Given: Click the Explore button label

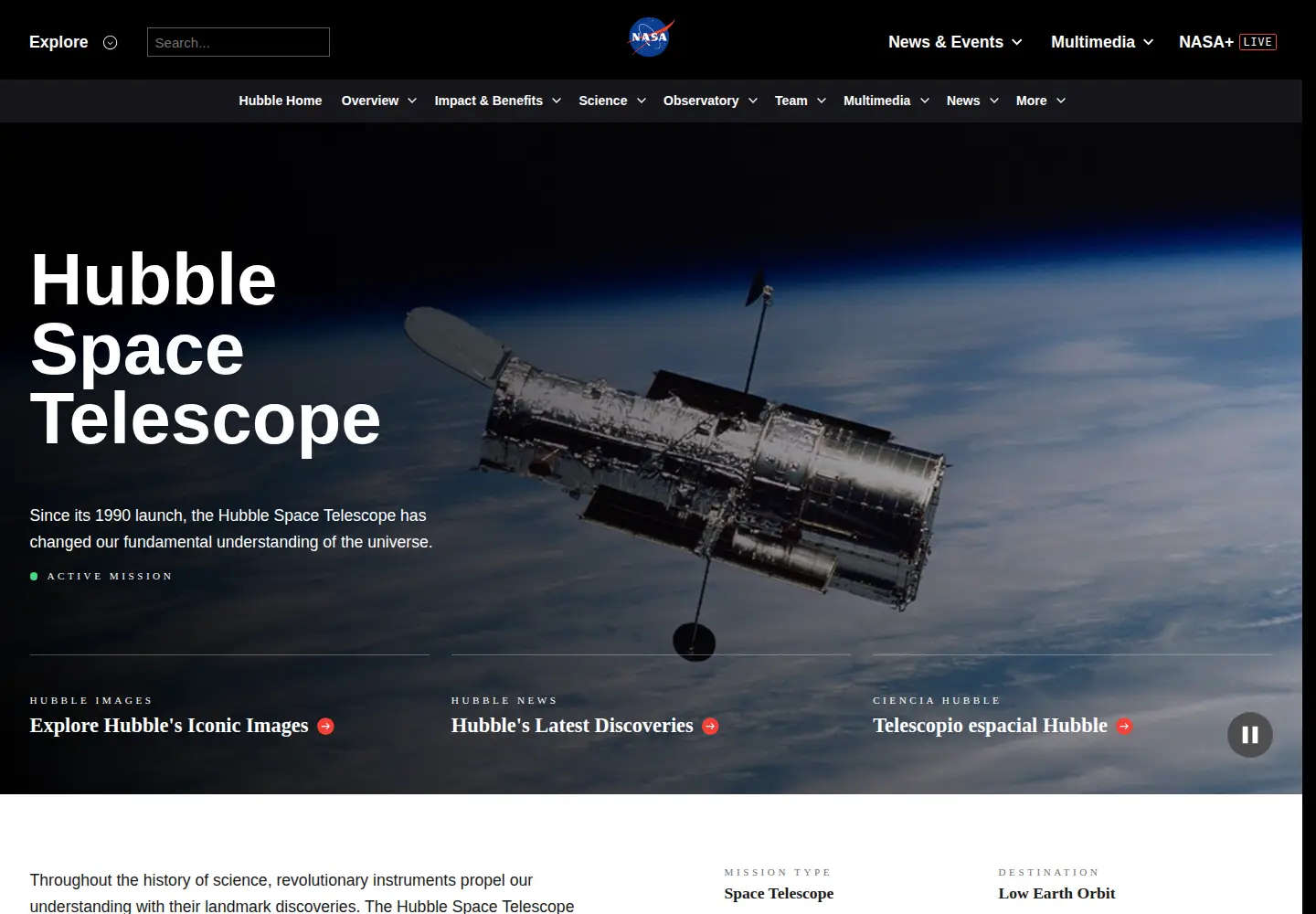Looking at the screenshot, I should pos(58,42).
